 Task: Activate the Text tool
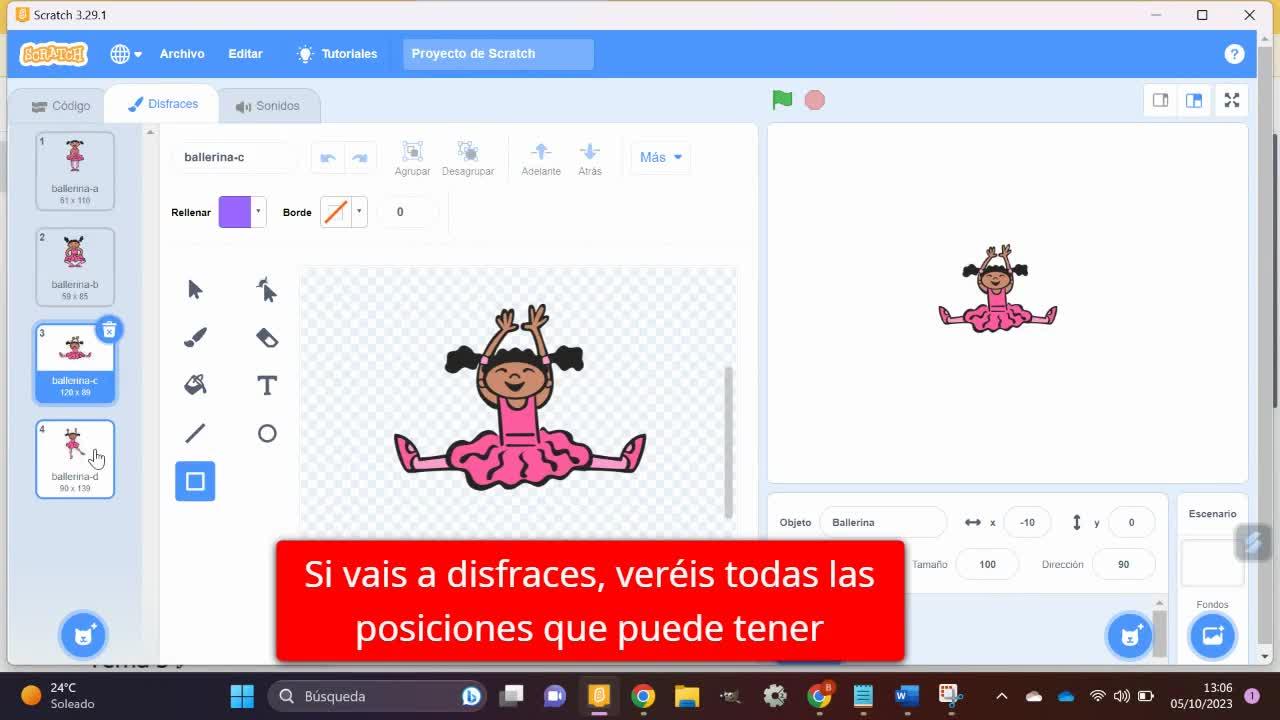coord(266,385)
